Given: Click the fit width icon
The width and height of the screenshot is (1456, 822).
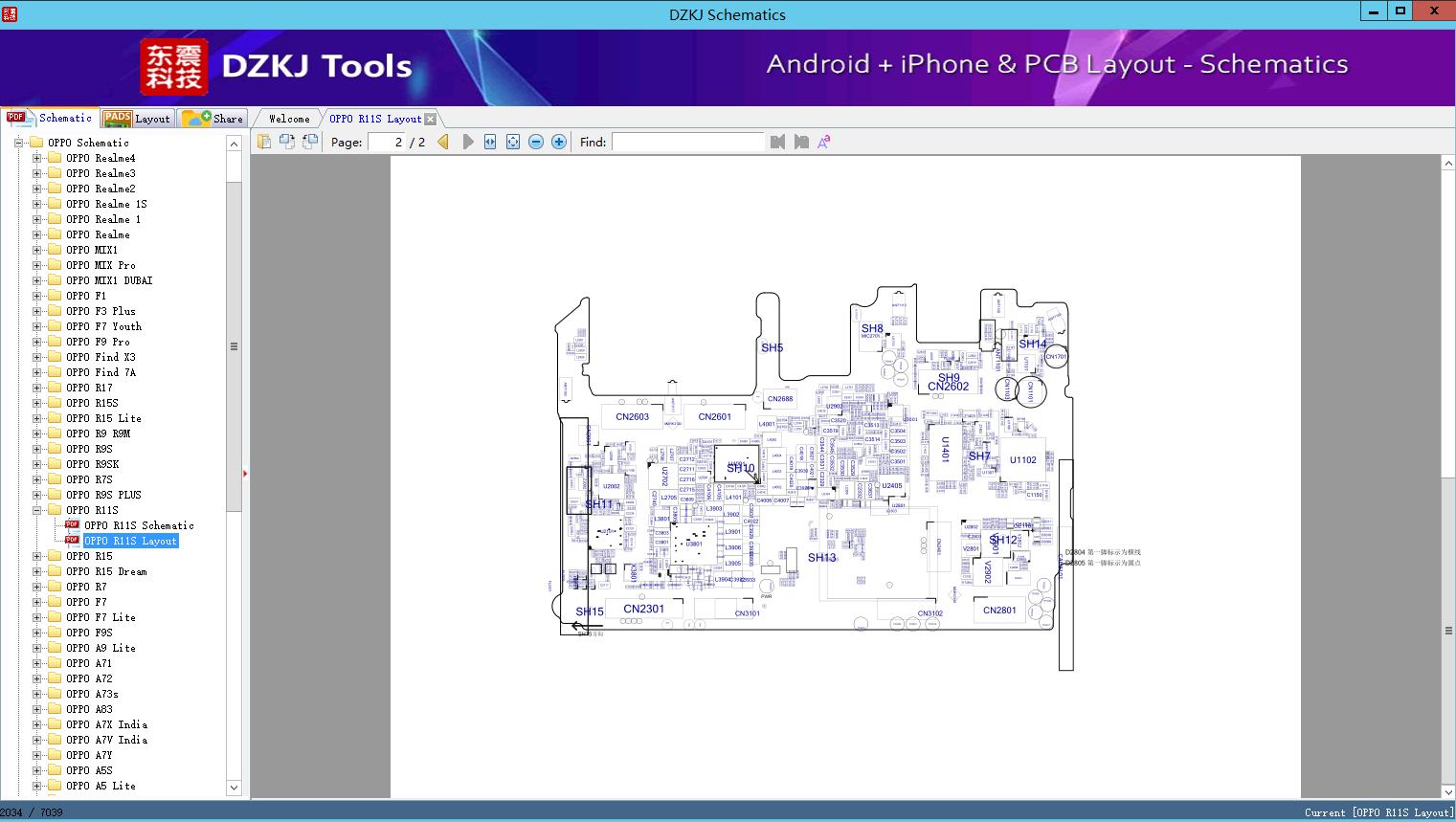Looking at the screenshot, I should (490, 142).
